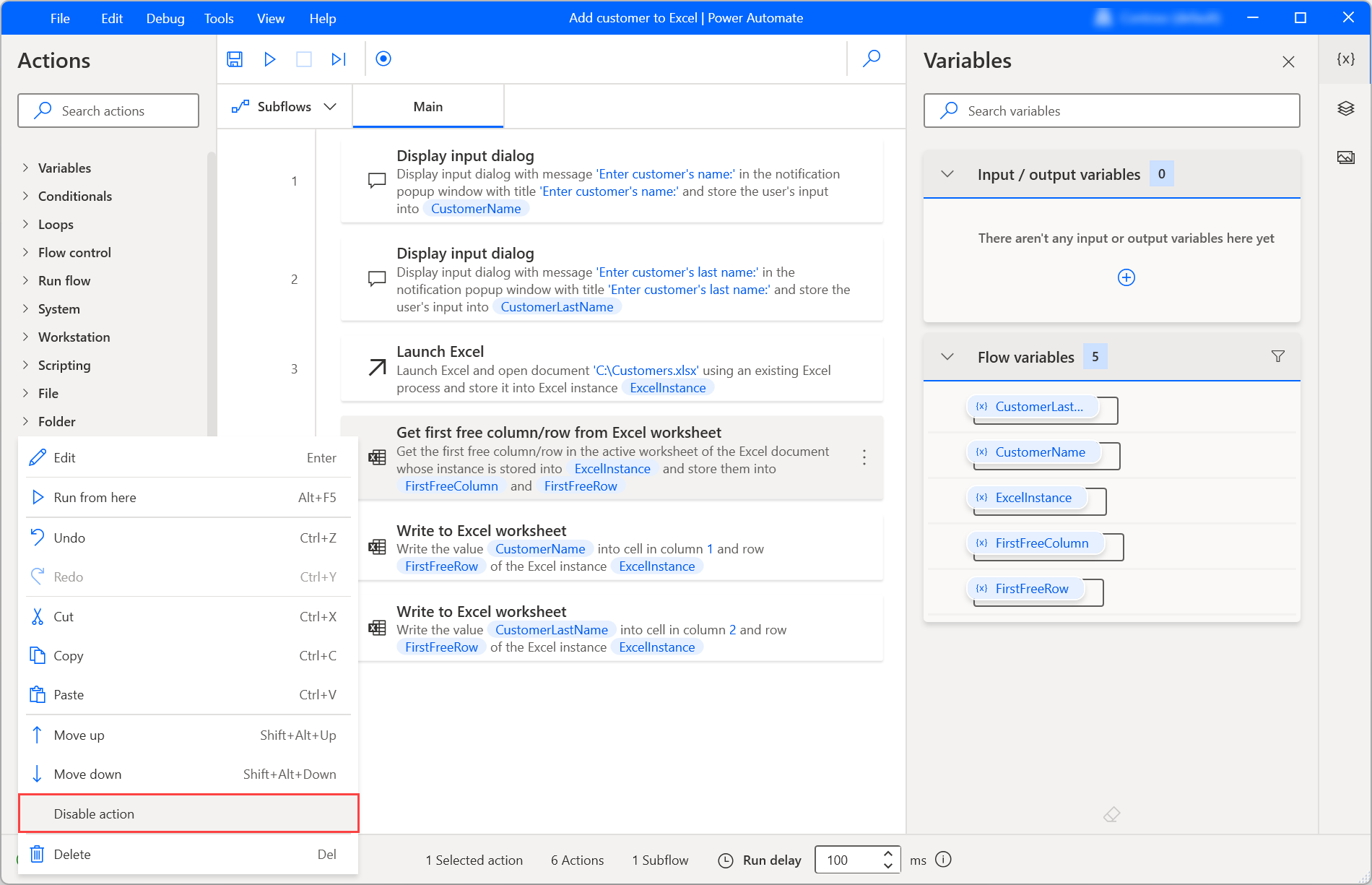Select Copy in the context menu
Image resolution: width=1372 pixels, height=885 pixels.
click(188, 655)
